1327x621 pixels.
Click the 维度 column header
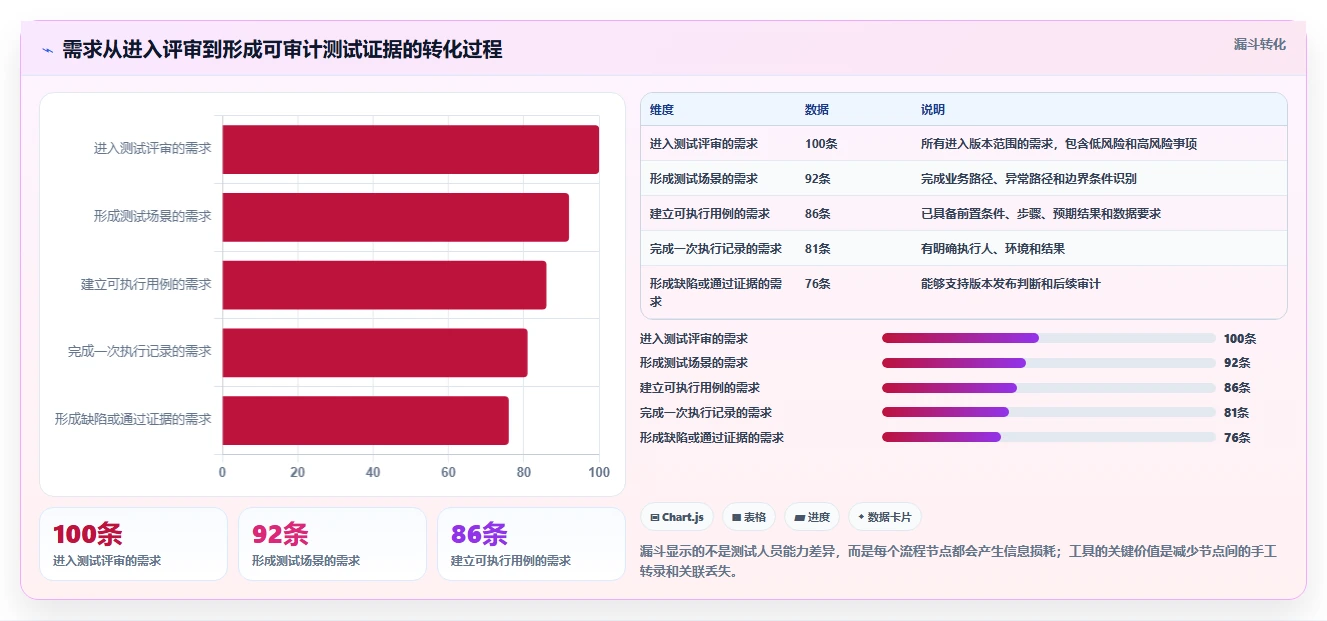662,110
